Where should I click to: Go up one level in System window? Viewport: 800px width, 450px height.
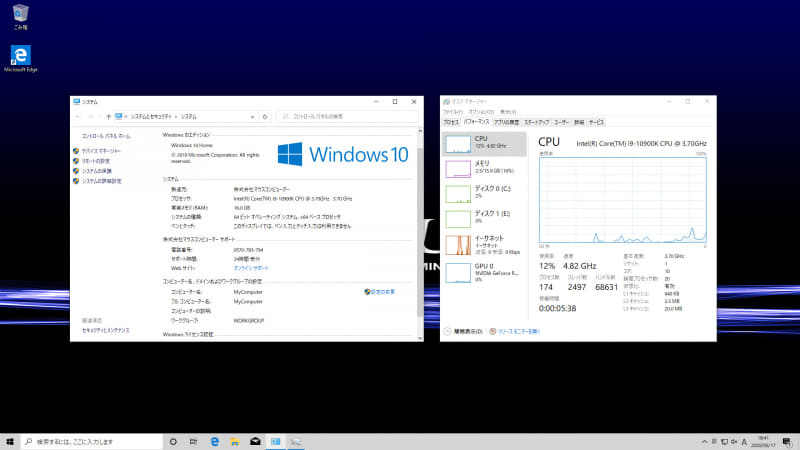108,117
